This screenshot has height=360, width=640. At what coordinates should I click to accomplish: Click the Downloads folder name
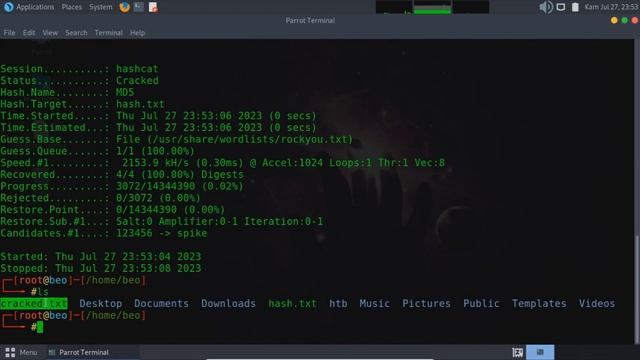228,304
